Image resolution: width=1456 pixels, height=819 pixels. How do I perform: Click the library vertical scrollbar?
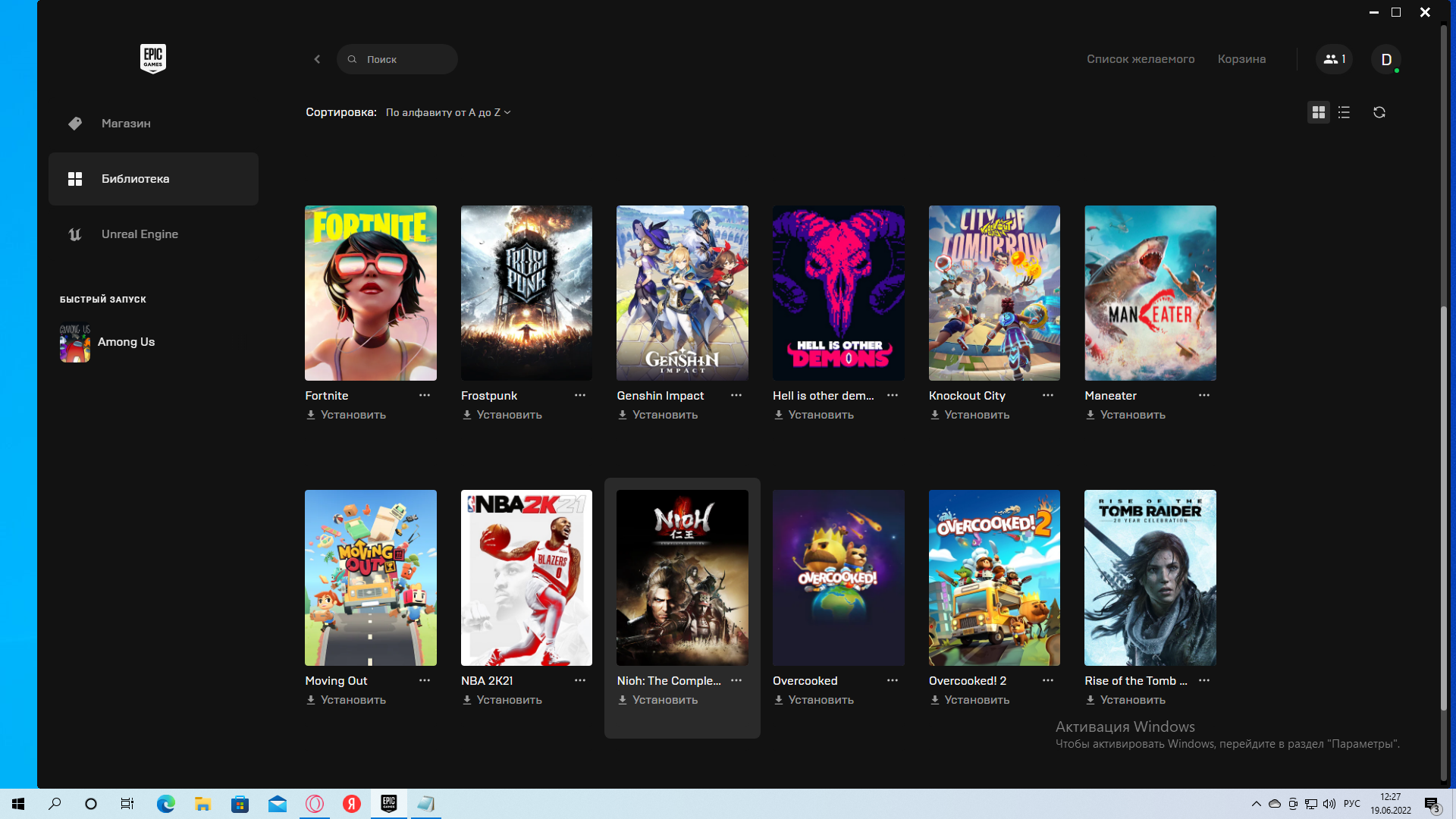(1444, 508)
